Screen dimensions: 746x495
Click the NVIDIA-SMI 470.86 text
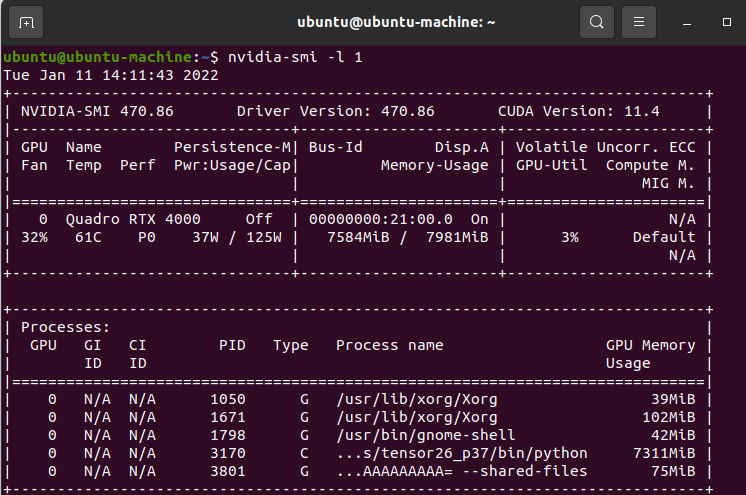point(97,111)
